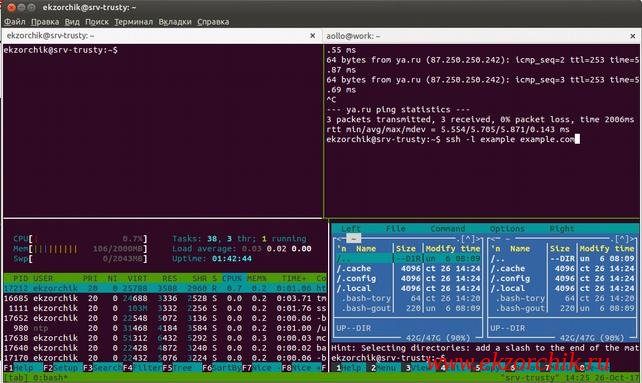Select htop ntp process row PID 980
642x383 pixels.
pyautogui.click(x=165, y=328)
